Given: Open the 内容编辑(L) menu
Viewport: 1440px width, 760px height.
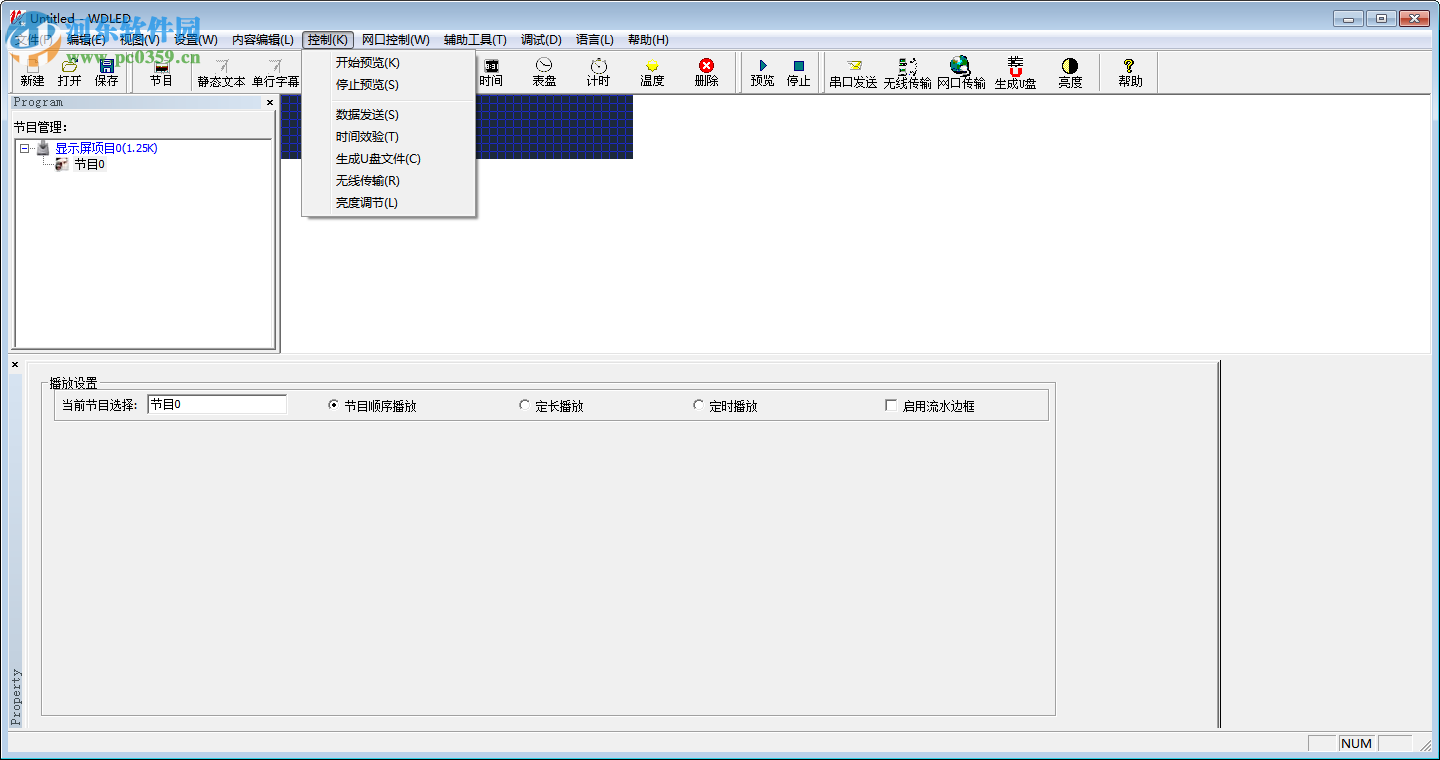Looking at the screenshot, I should pos(263,40).
